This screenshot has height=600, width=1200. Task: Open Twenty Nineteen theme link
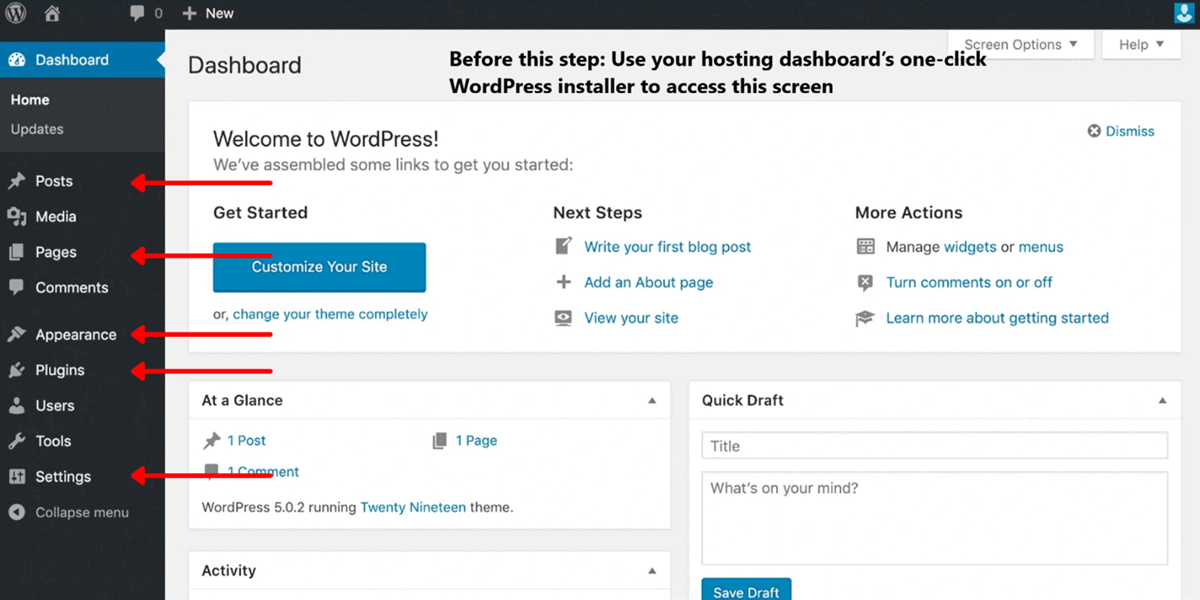click(x=413, y=507)
